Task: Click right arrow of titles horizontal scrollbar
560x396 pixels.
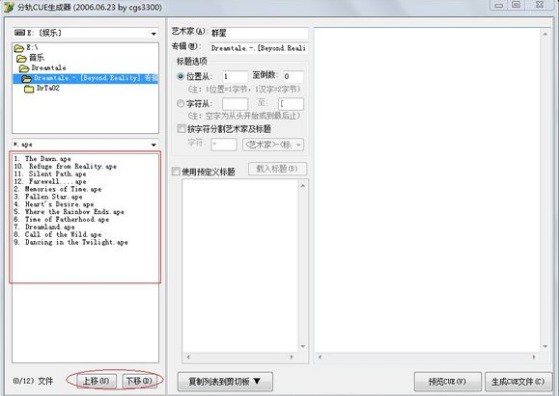Action: click(x=291, y=357)
